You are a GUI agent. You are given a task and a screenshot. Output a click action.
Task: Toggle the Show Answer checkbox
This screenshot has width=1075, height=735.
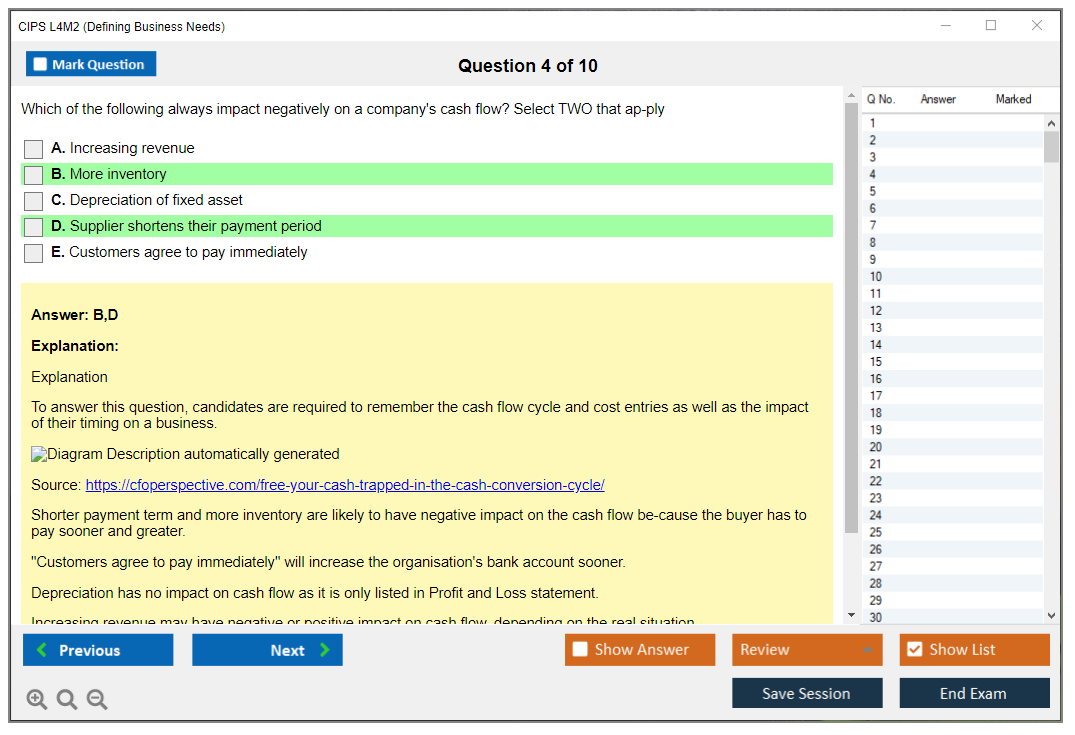click(x=580, y=650)
